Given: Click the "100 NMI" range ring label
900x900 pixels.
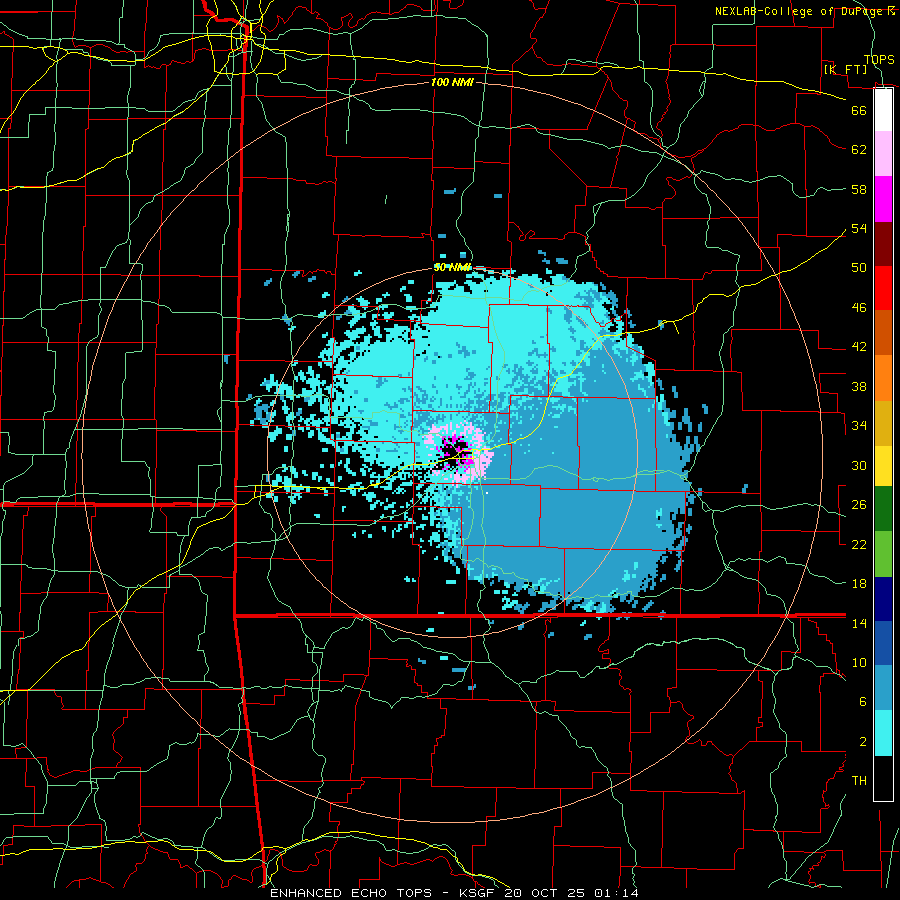Looking at the screenshot, I should (452, 82).
